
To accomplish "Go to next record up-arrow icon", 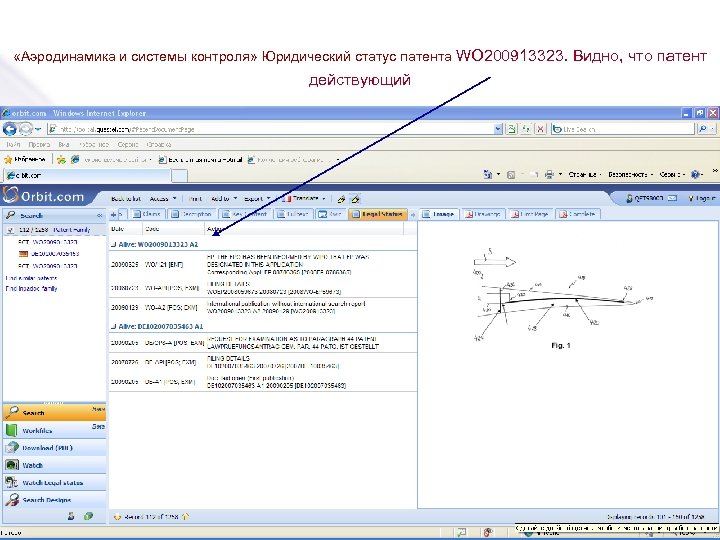I will [x=185, y=517].
